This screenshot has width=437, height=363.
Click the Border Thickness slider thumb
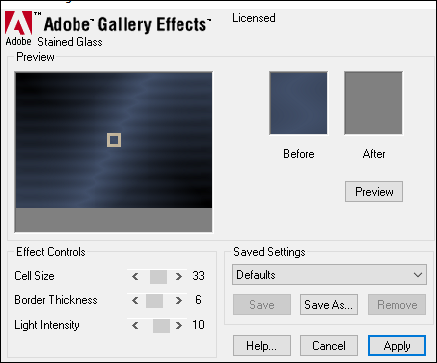(x=154, y=301)
